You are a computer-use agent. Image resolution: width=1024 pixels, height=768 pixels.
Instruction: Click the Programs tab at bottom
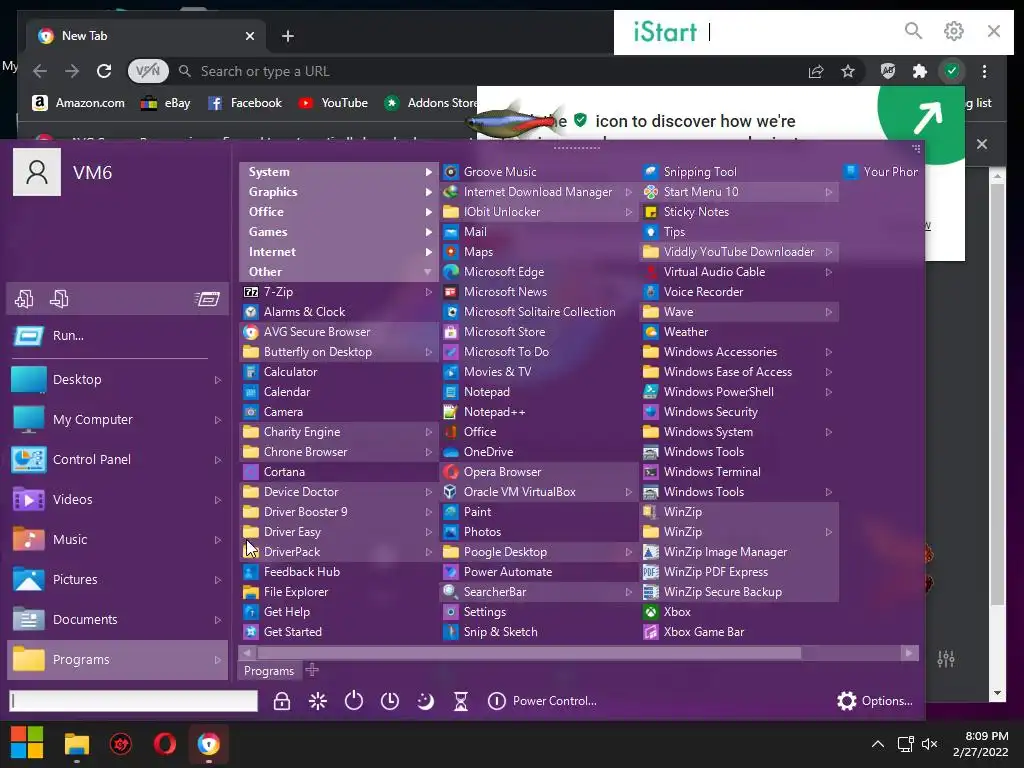[x=268, y=671]
